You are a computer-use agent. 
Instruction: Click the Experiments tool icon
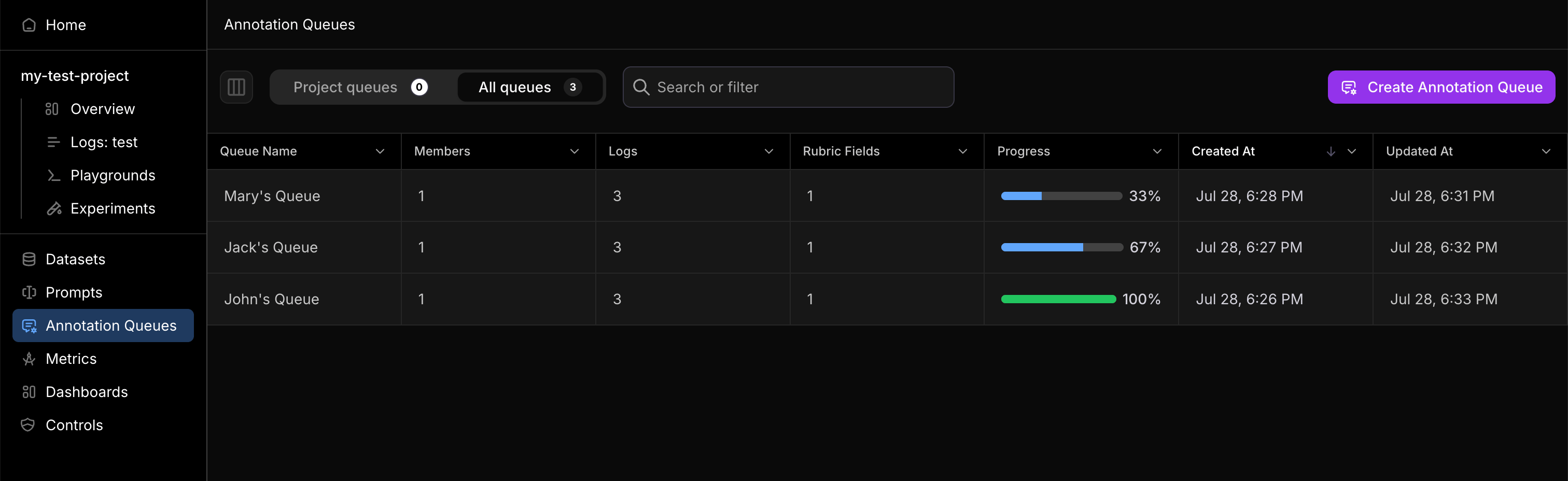coord(54,208)
